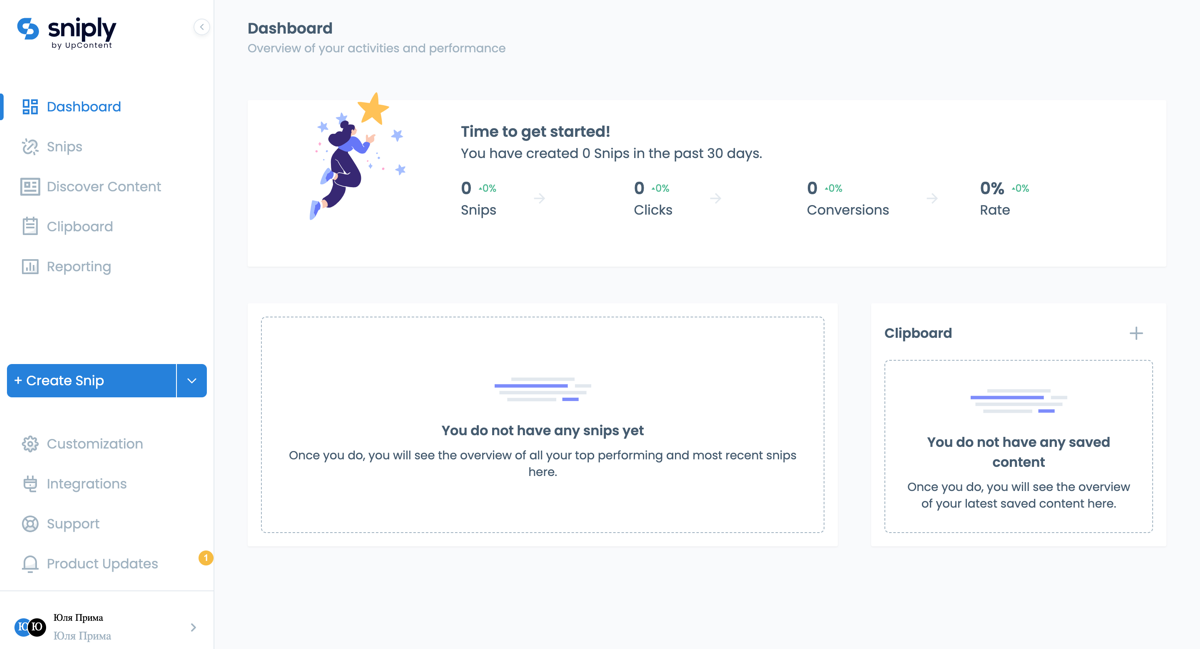
Task: Open Discover Content from the sidebar icon
Action: [31, 186]
